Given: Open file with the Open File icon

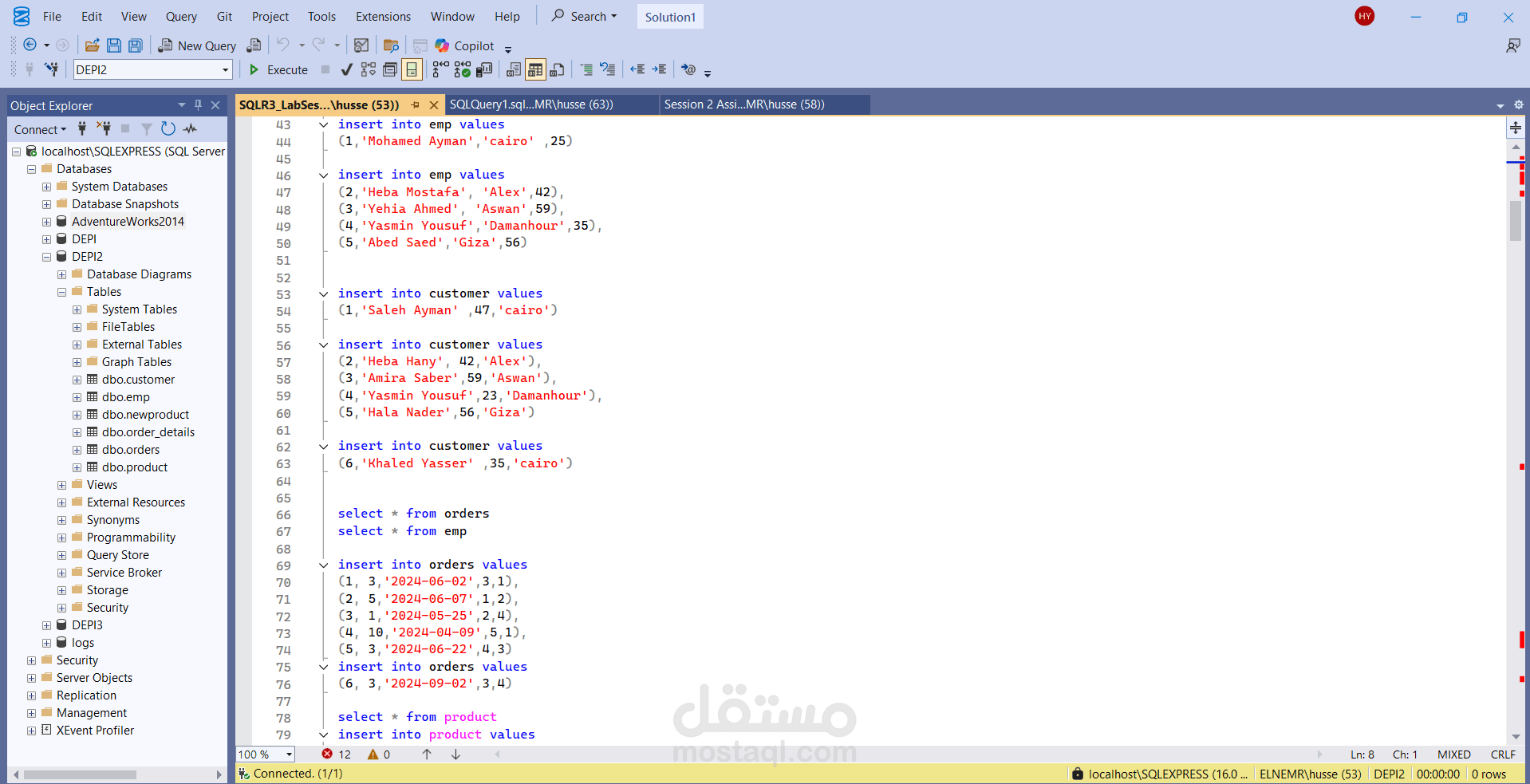Looking at the screenshot, I should (x=93, y=45).
